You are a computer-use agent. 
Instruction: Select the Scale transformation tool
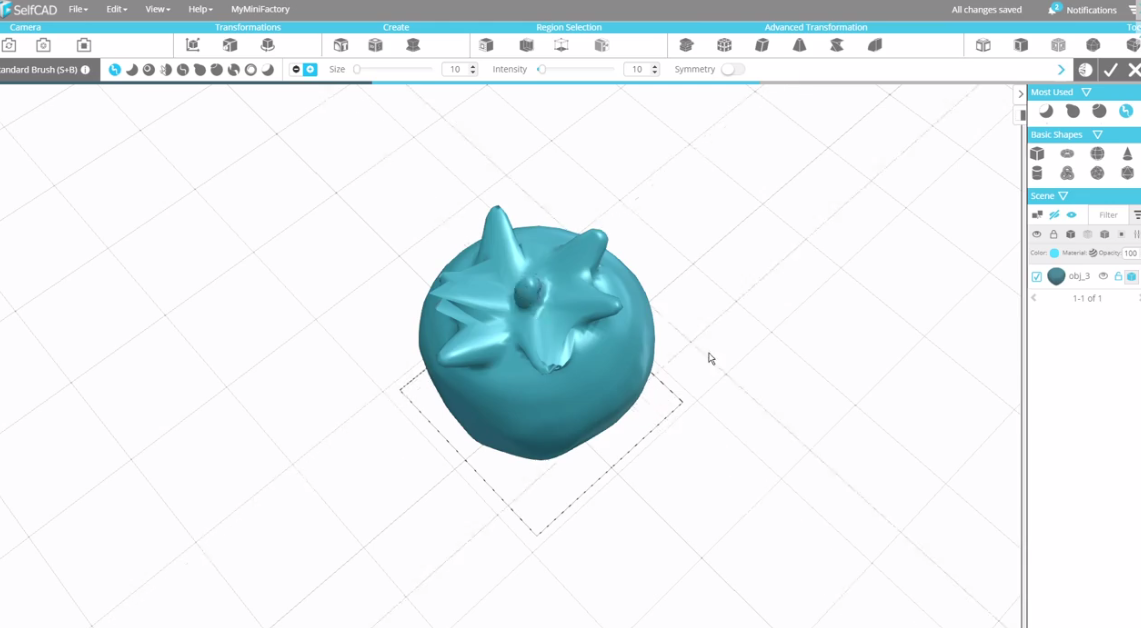pos(230,45)
